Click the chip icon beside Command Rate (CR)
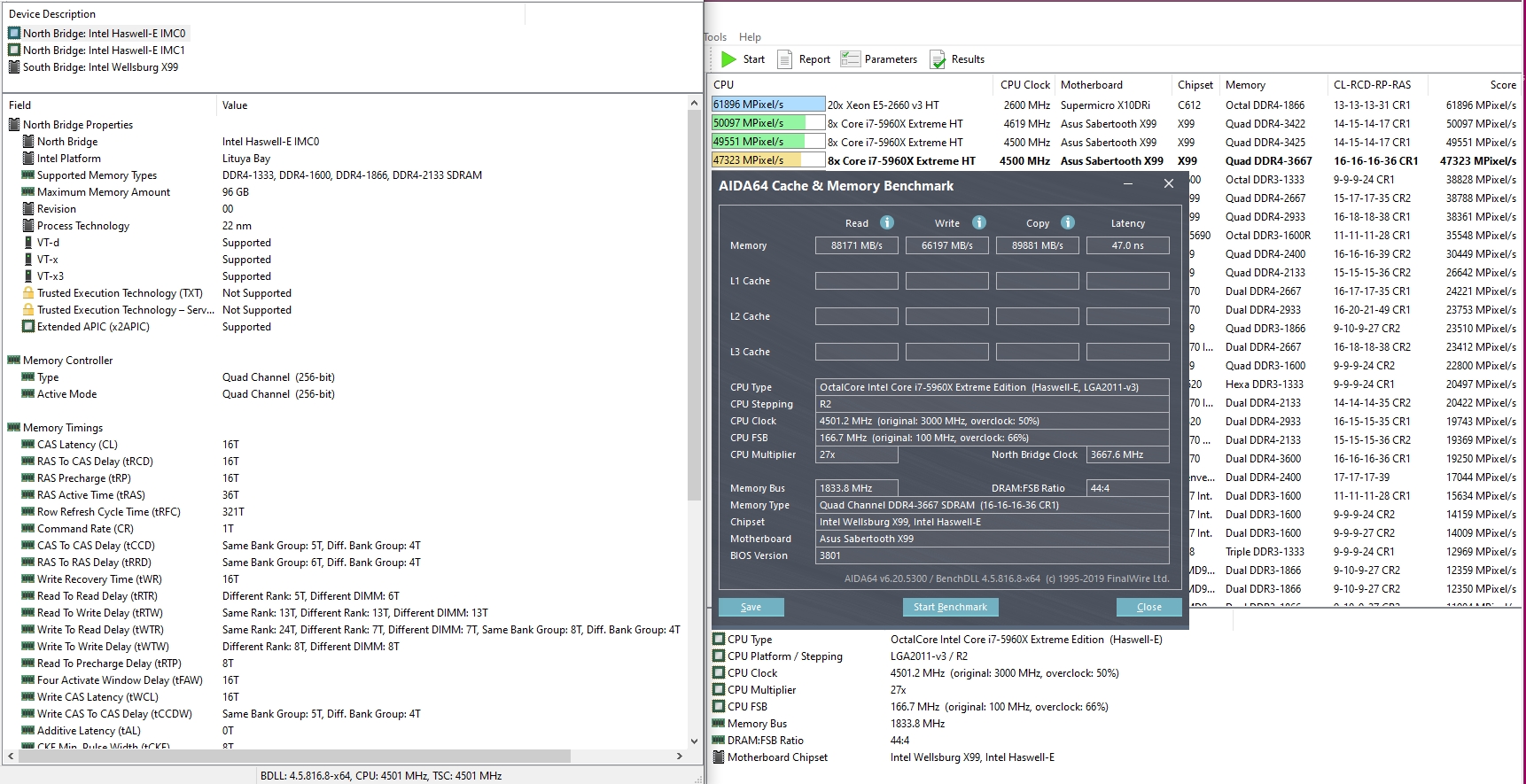 (28, 529)
